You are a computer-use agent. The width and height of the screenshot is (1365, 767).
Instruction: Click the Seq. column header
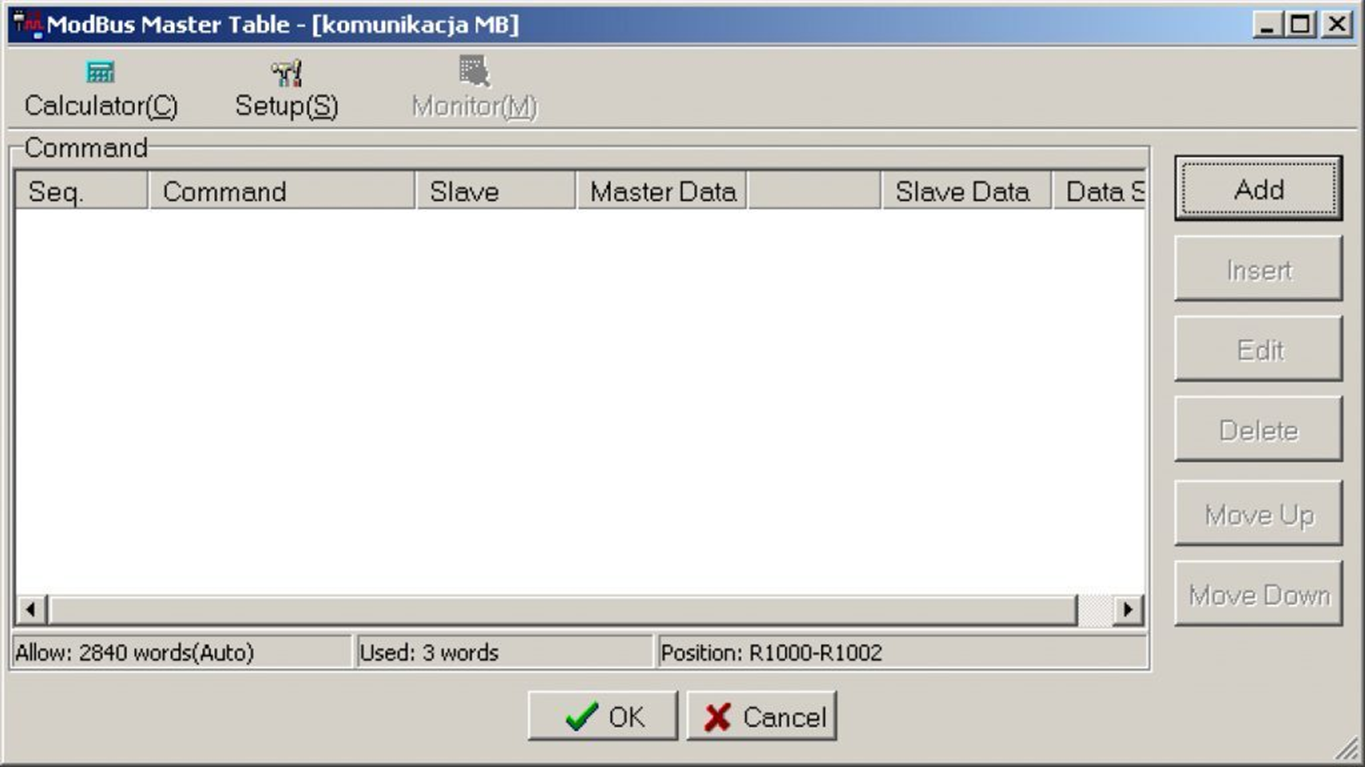pyautogui.click(x=81, y=192)
